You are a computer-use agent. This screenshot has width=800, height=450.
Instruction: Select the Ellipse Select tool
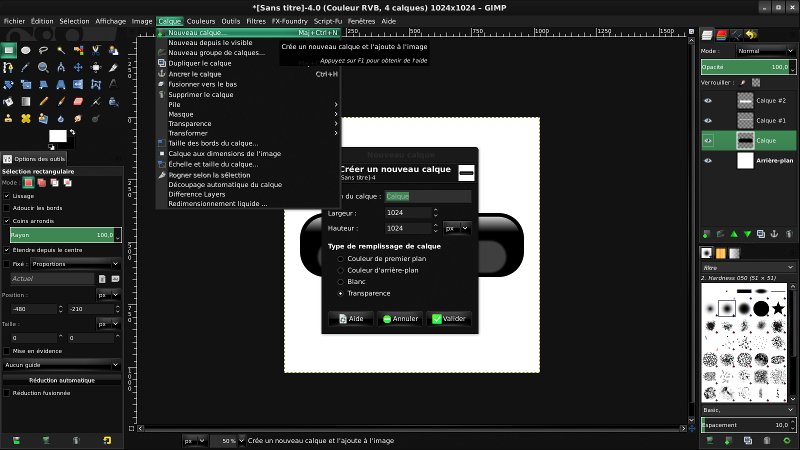[26, 50]
